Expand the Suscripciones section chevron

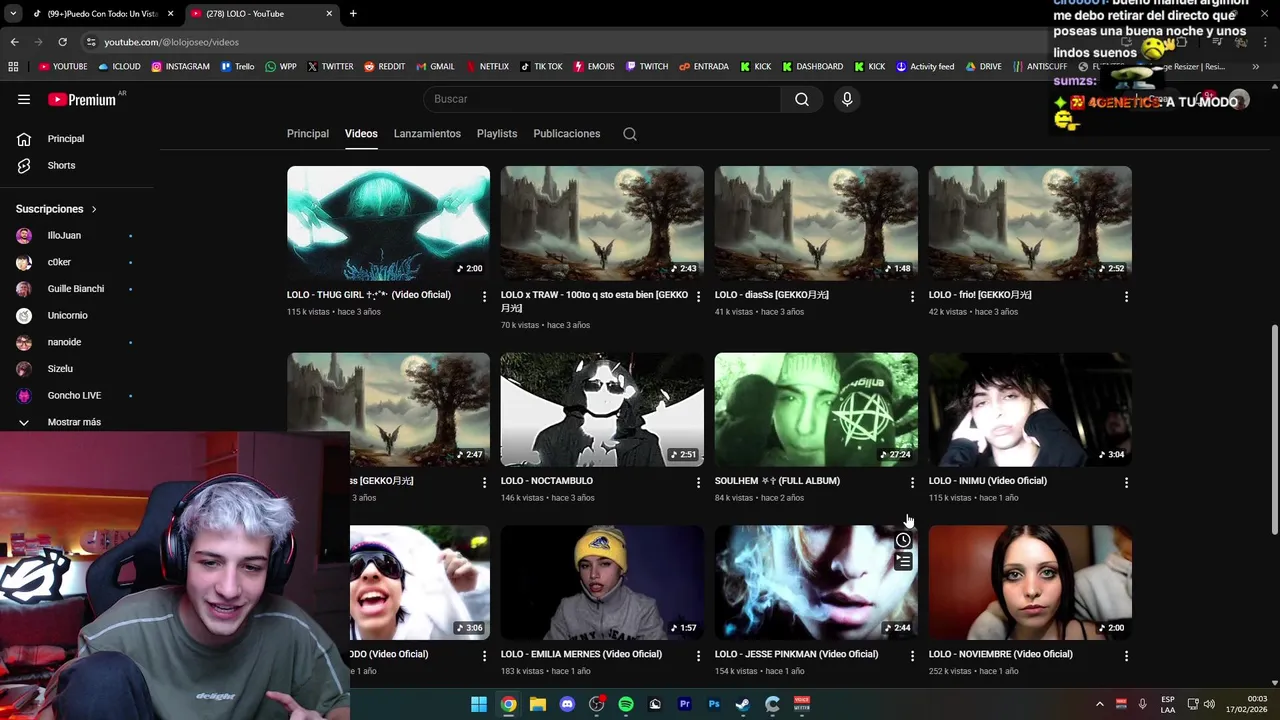(x=94, y=209)
